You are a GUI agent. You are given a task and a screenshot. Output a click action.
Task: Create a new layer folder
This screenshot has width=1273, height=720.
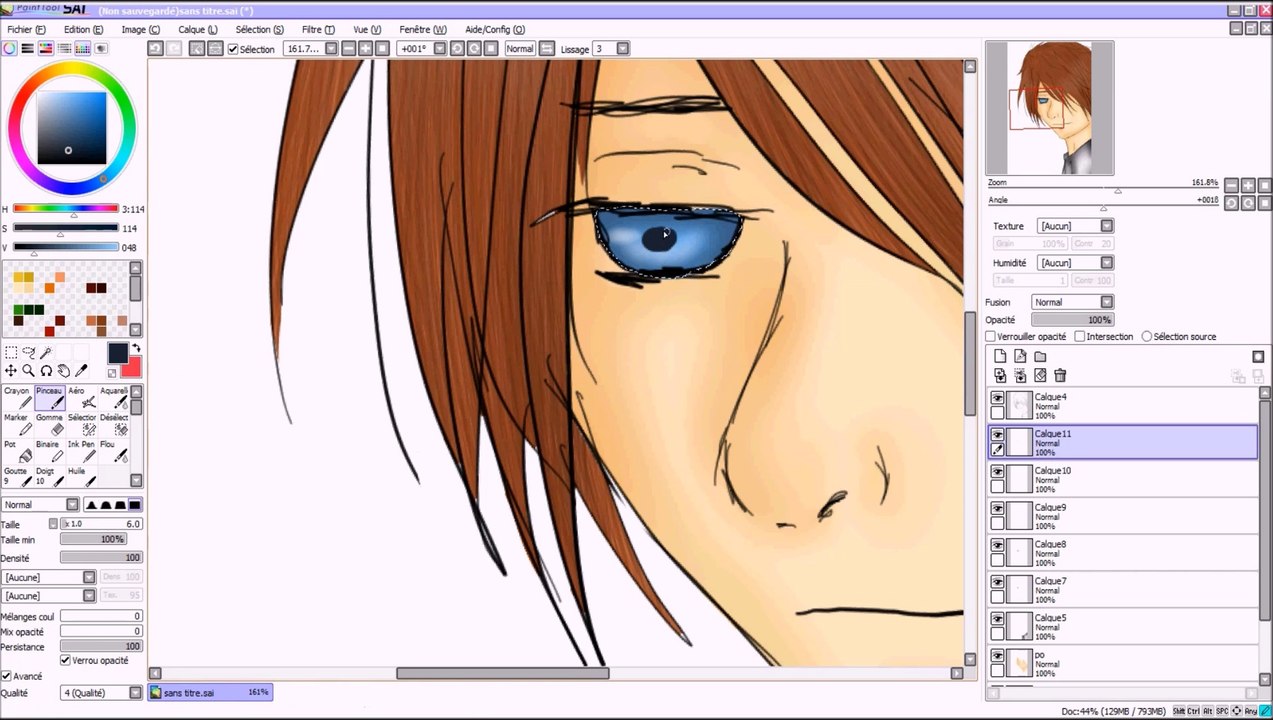click(x=1040, y=356)
